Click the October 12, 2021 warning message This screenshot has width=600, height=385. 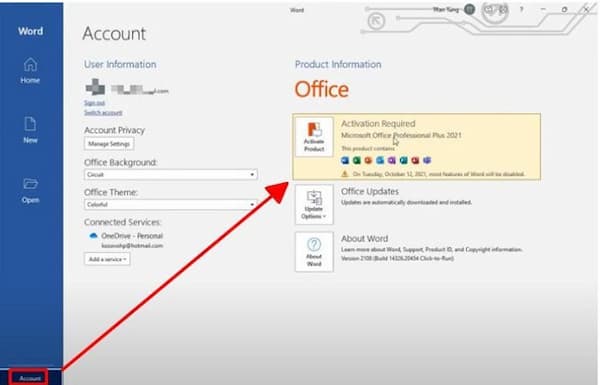pos(438,174)
